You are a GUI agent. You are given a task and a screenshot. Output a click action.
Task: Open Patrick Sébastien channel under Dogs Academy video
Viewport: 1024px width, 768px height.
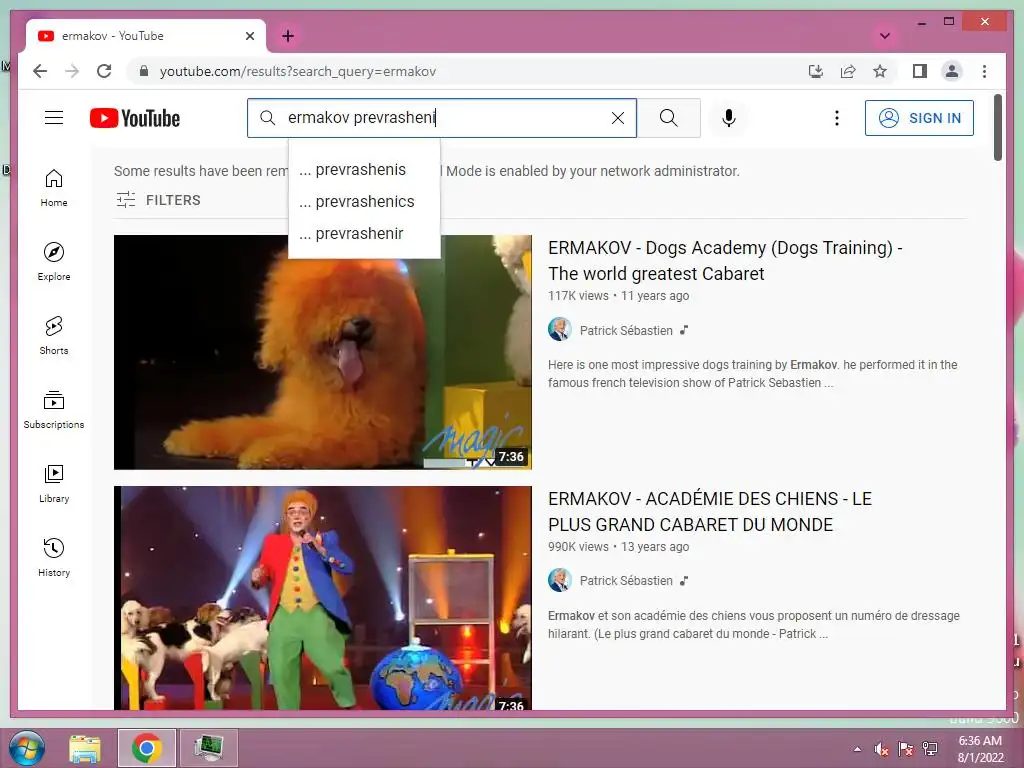[626, 330]
